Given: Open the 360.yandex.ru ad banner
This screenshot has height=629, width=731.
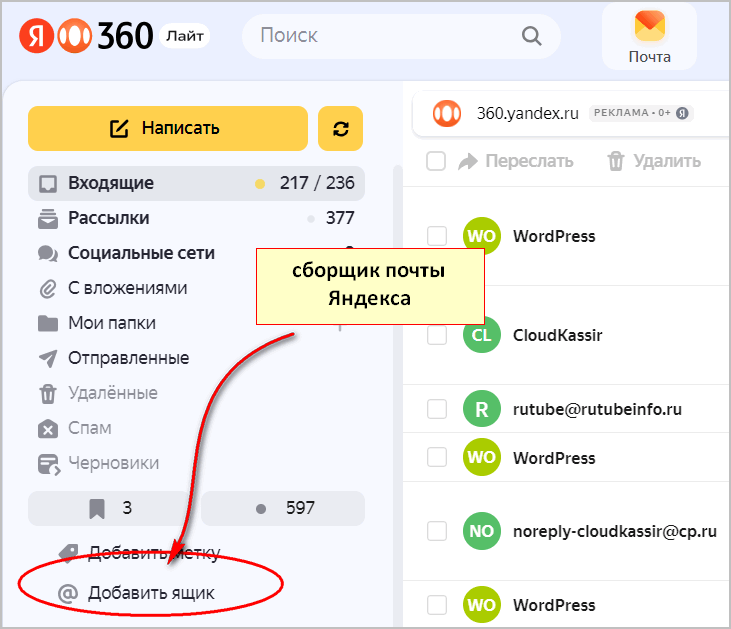Looking at the screenshot, I should coord(572,113).
